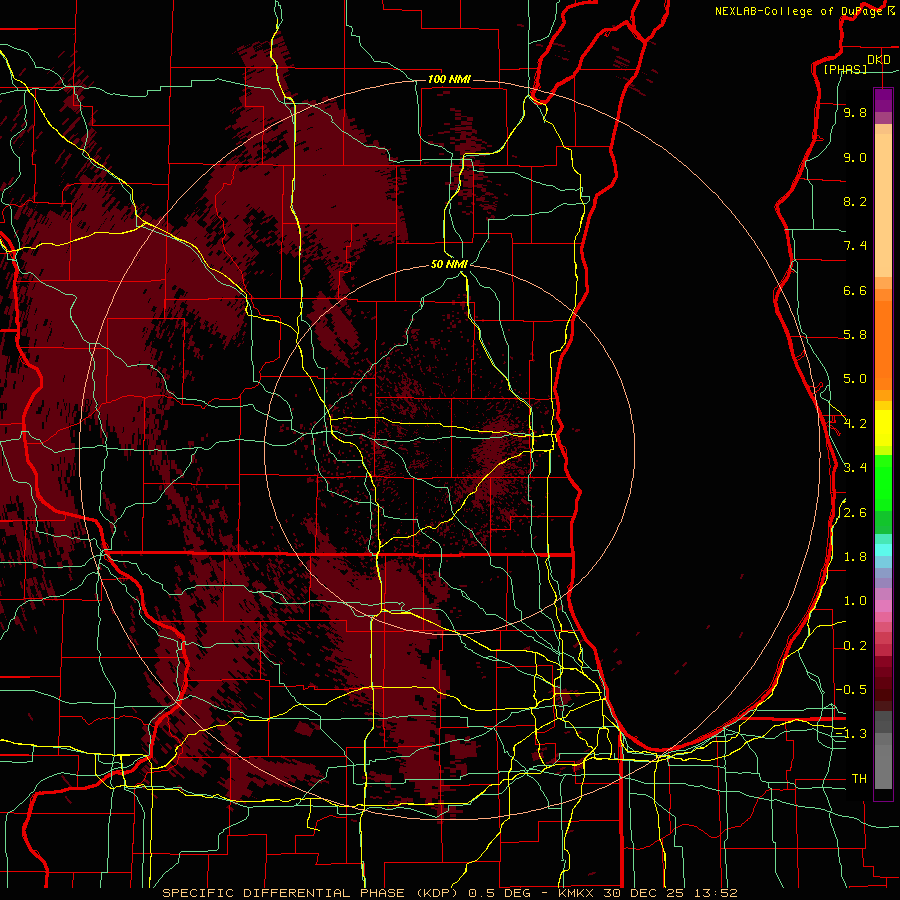900x900 pixels.
Task: Click the 4.2 value on the color scale
Action: click(x=855, y=424)
